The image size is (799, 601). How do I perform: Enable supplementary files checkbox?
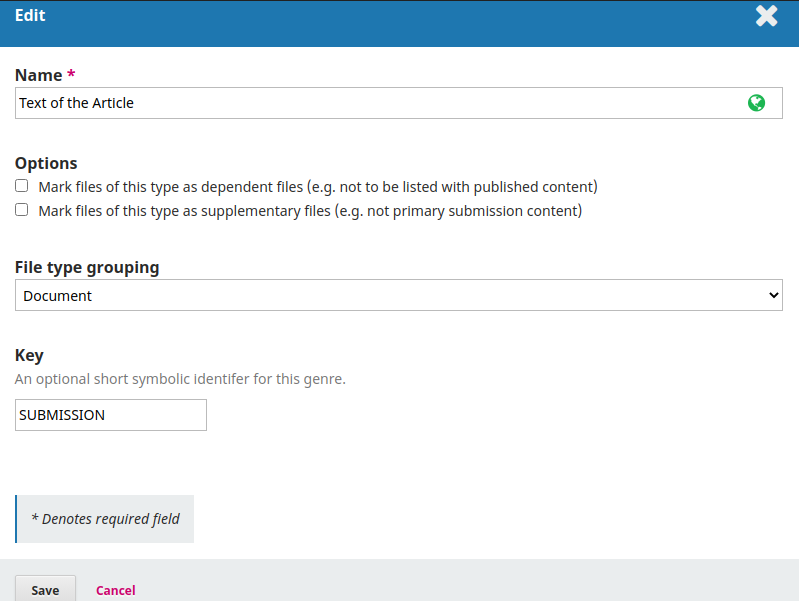tap(21, 210)
